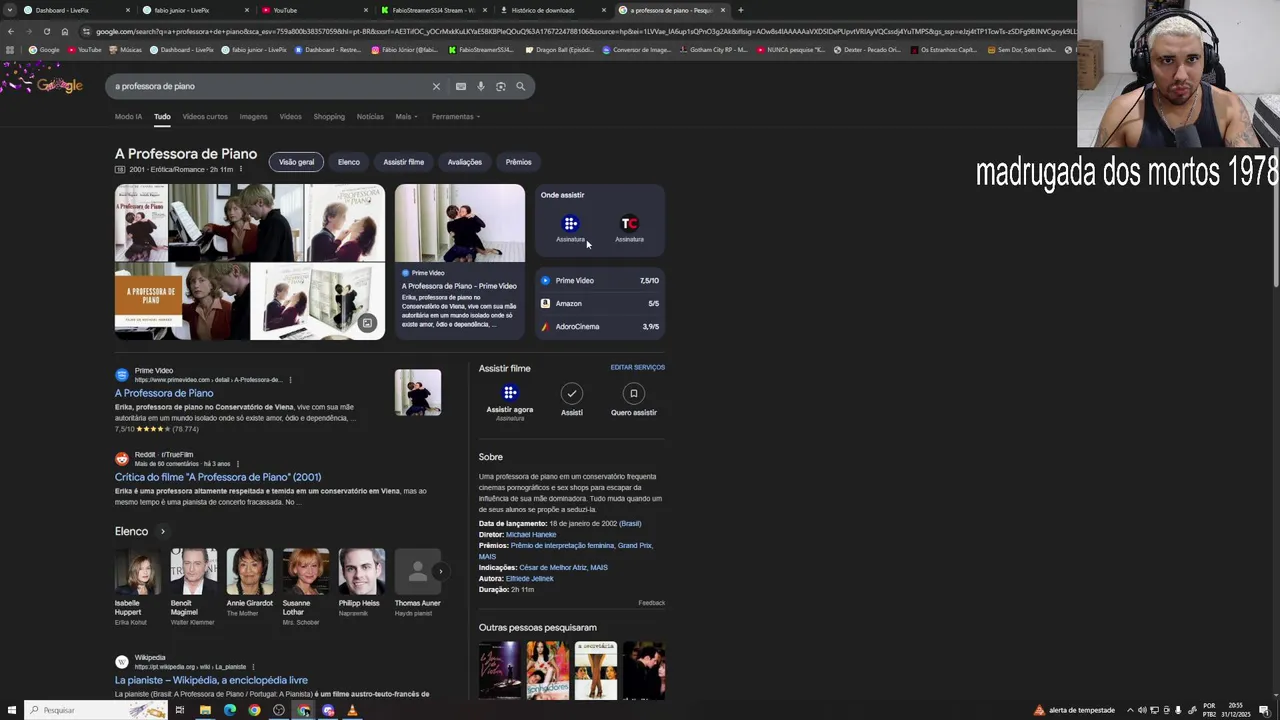Switch to Modo IA tab
The height and width of the screenshot is (720, 1280).
pyautogui.click(x=128, y=117)
